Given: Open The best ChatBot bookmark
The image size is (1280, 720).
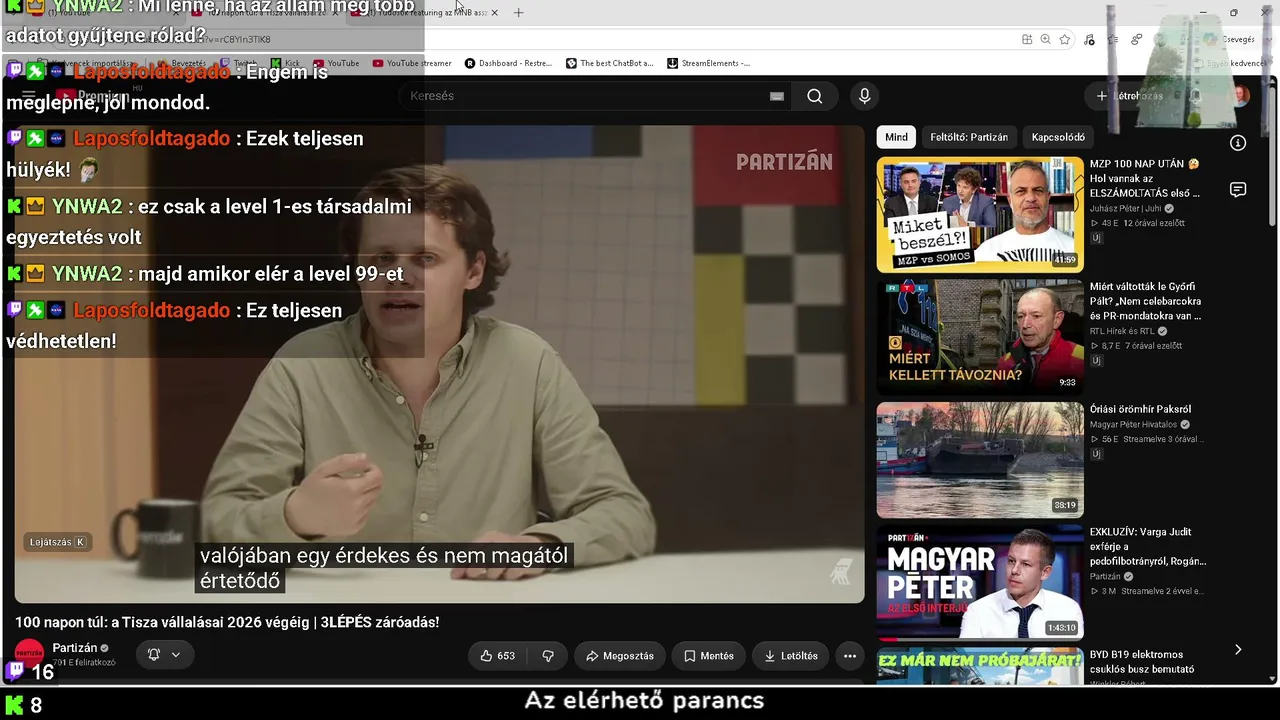Looking at the screenshot, I should 609,63.
